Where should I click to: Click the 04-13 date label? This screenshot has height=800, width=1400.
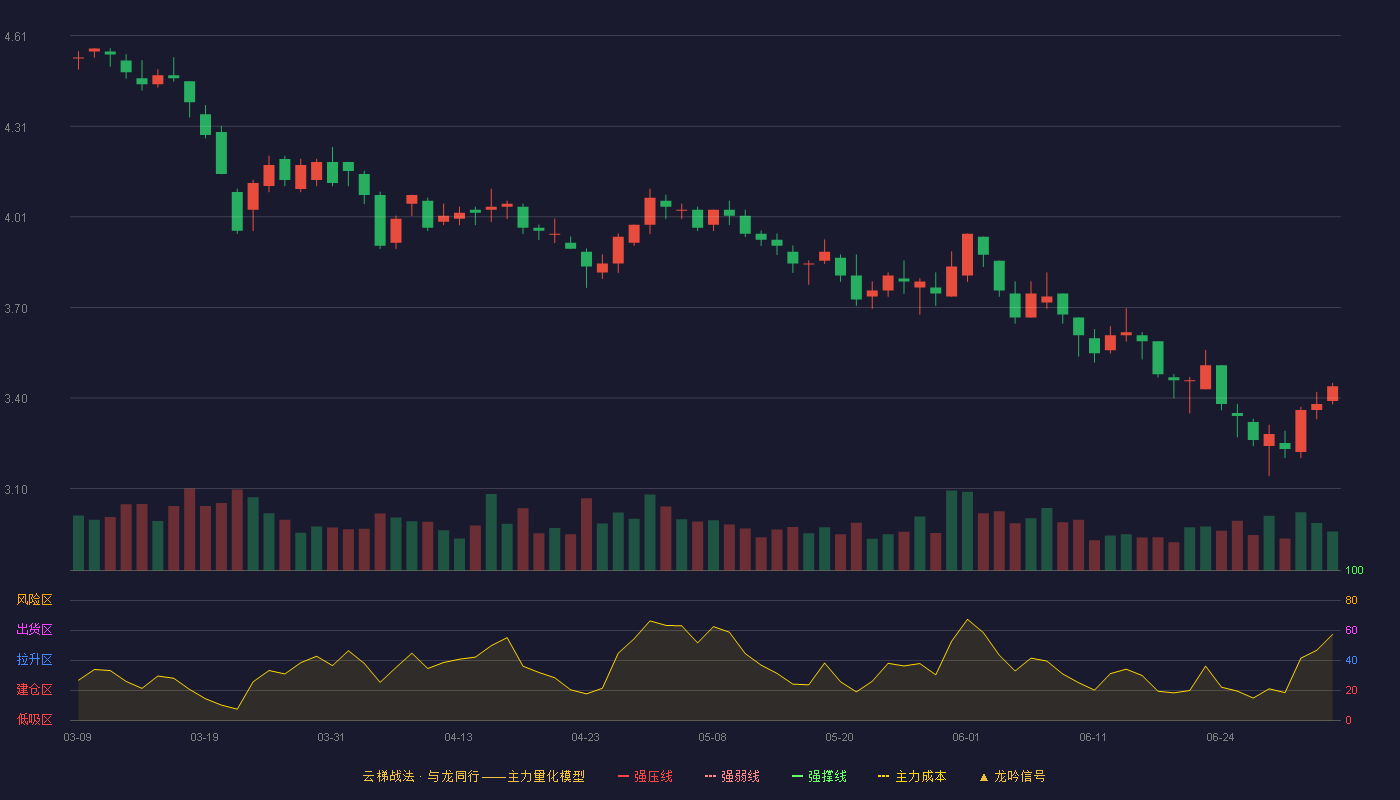coord(458,737)
